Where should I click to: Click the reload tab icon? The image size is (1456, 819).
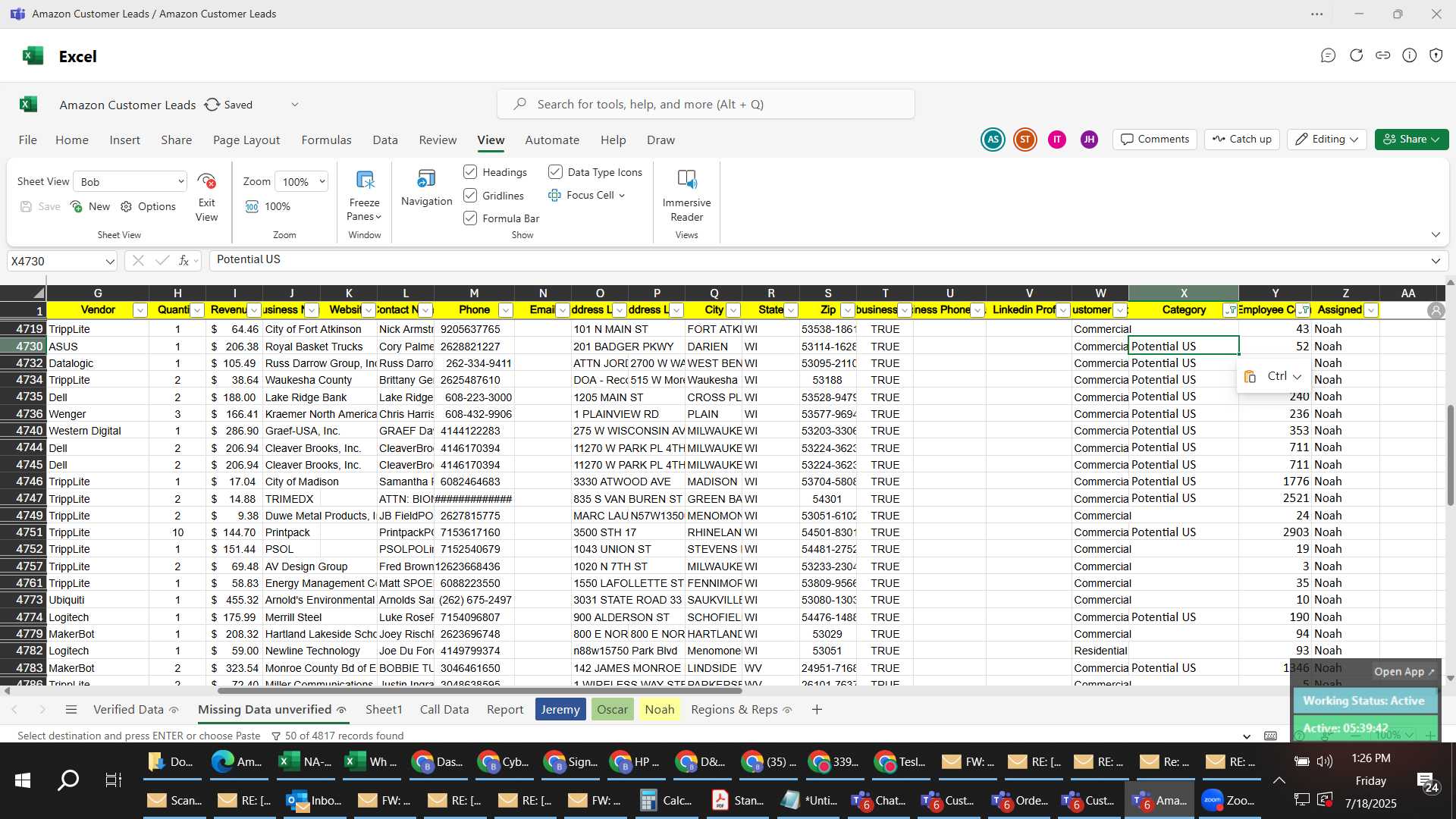pos(1356,55)
